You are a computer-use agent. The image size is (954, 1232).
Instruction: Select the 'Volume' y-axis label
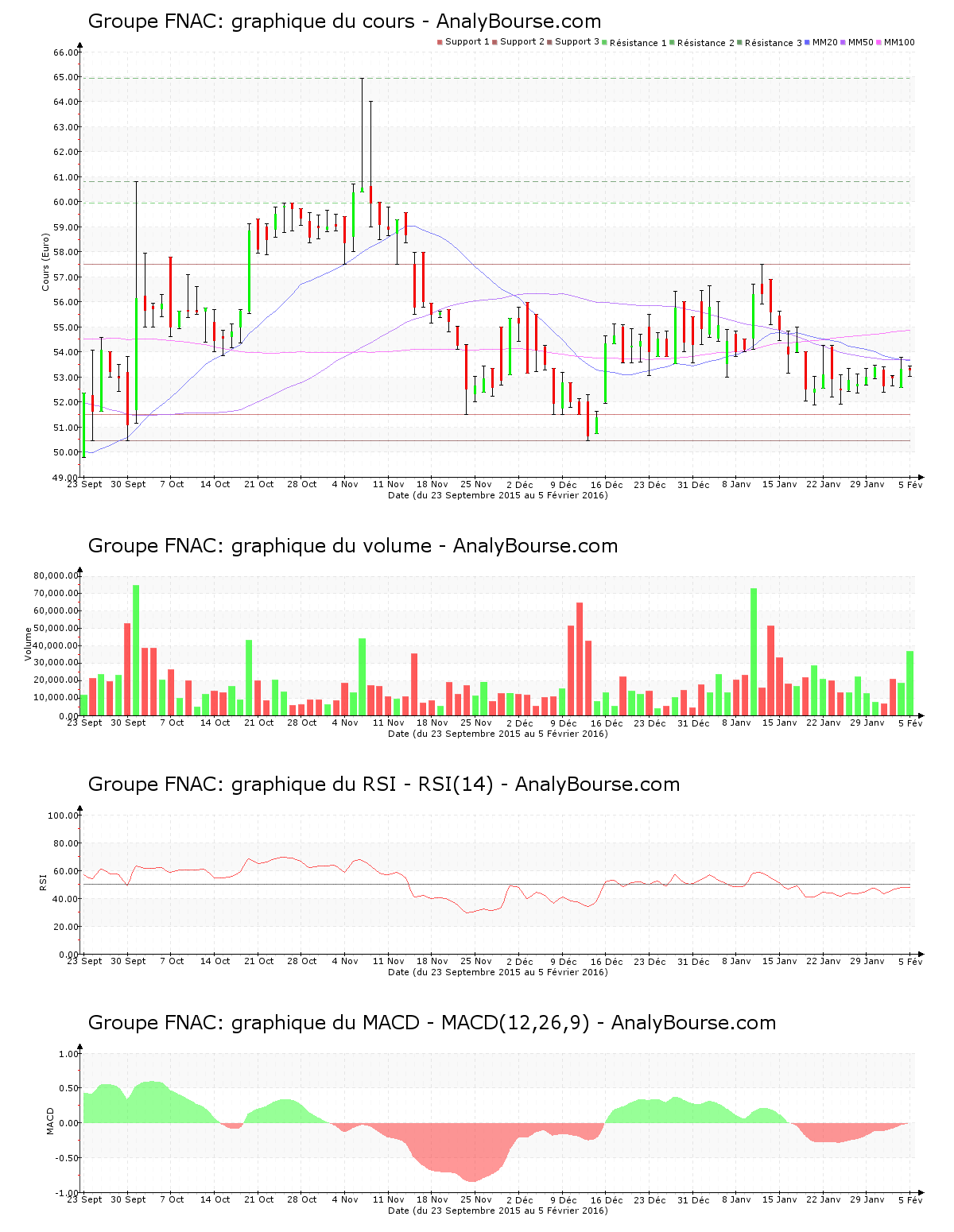[x=28, y=644]
